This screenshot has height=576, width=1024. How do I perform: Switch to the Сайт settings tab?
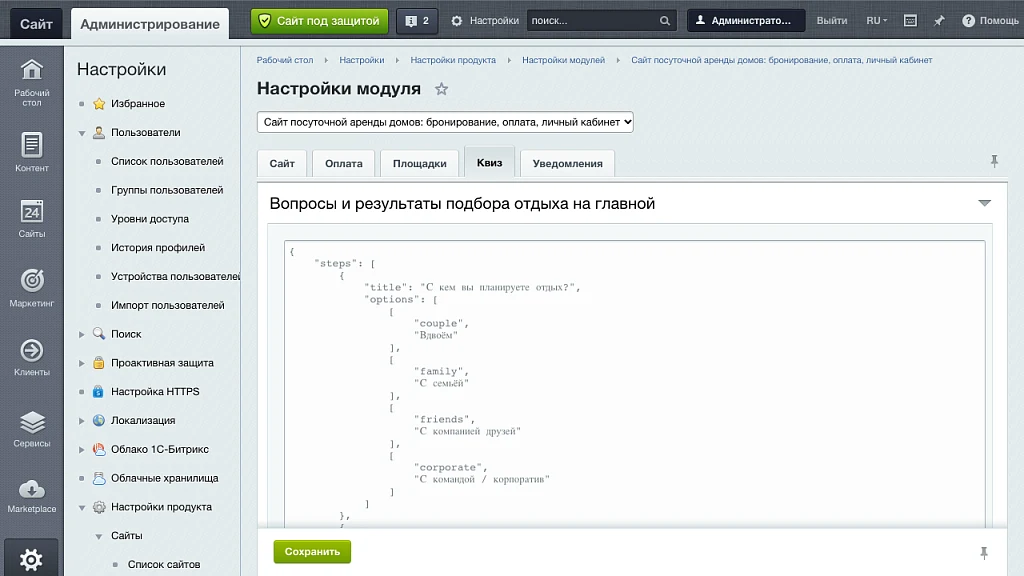pos(282,163)
